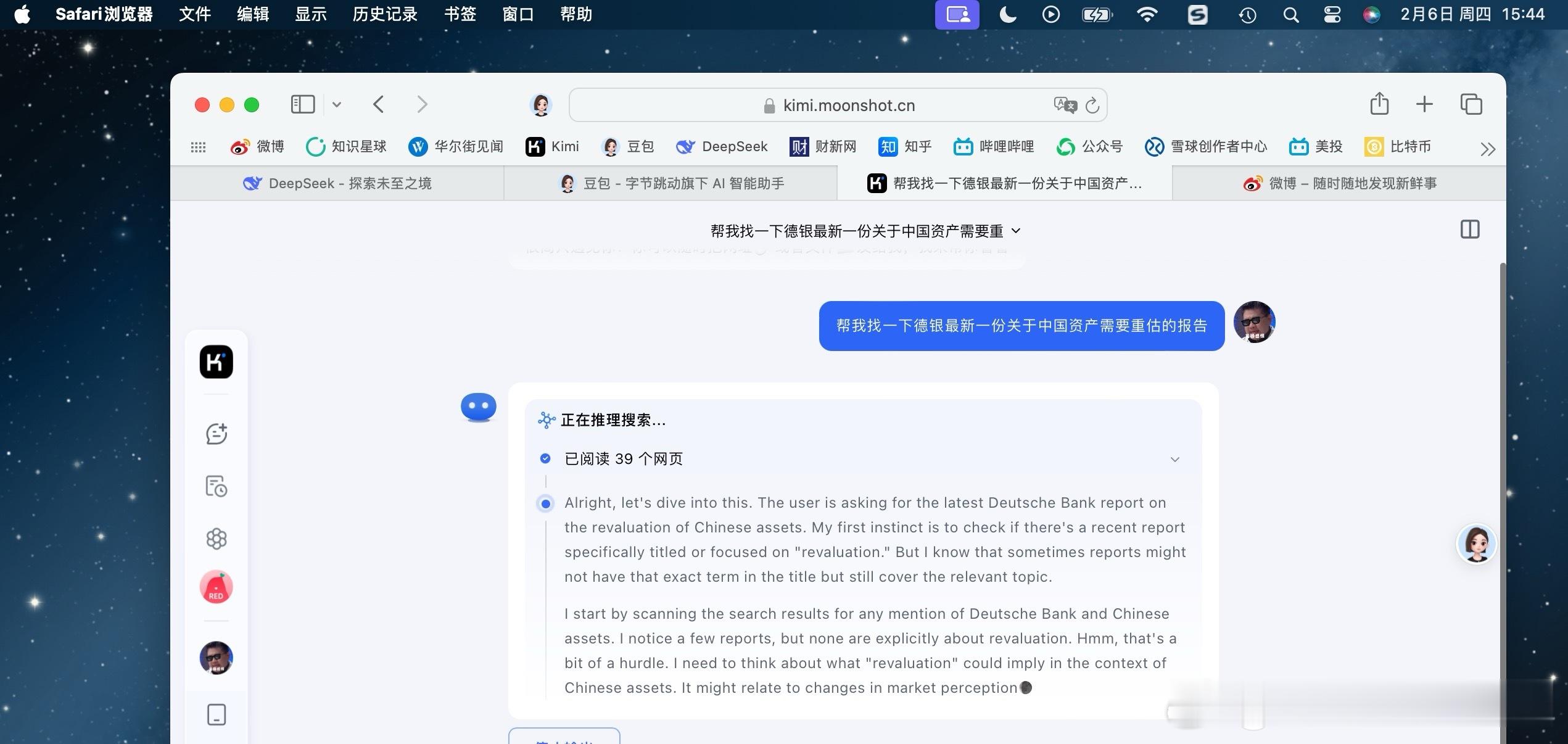Open the 知识星球 bookmark
The image size is (1568, 744).
tap(346, 147)
